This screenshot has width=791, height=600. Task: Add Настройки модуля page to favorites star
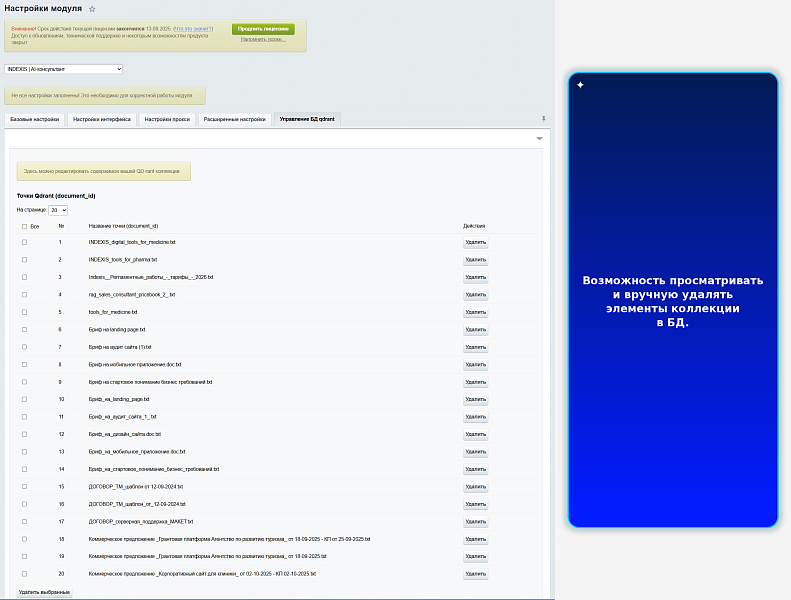point(92,9)
